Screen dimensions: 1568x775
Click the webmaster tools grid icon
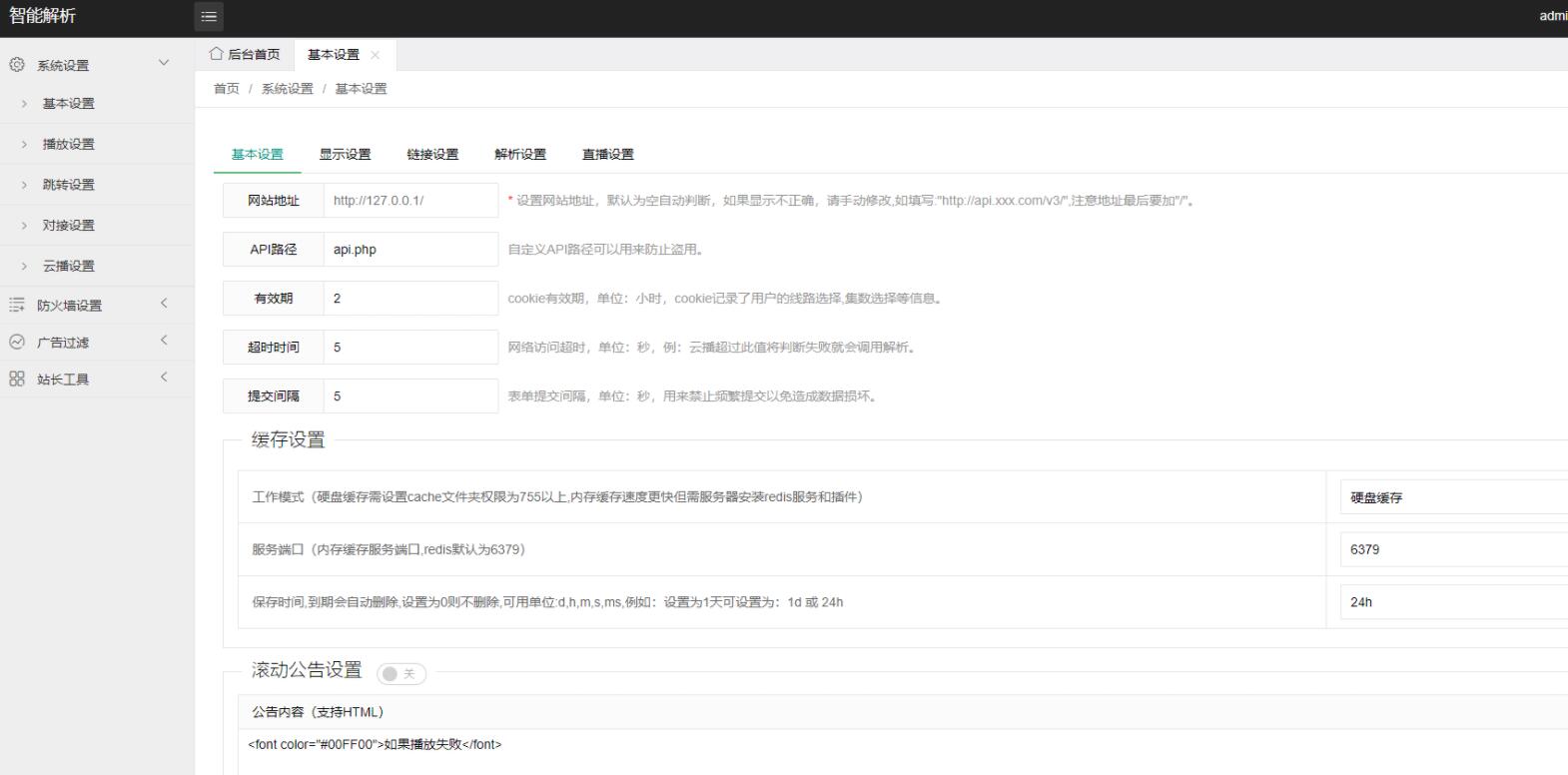pos(16,379)
